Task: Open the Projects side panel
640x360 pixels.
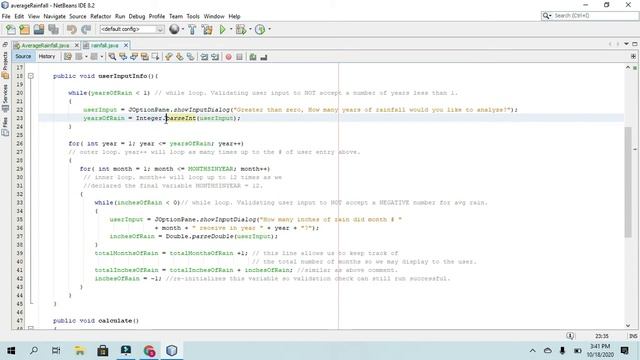Action: [5, 65]
